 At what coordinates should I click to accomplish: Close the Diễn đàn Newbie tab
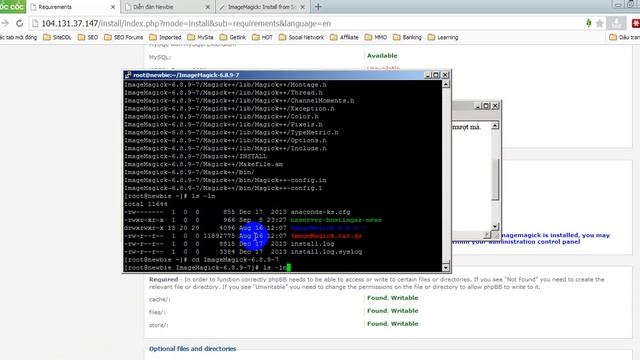[208, 7]
